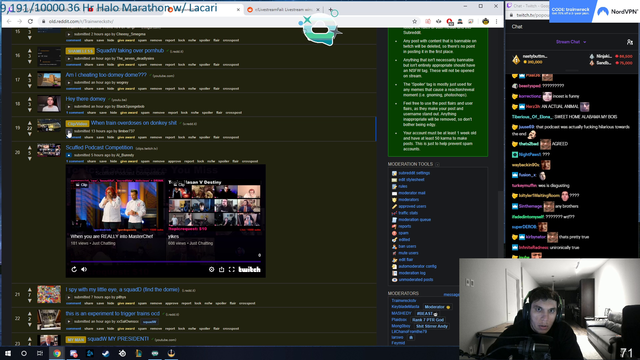Enter fullscreen in Twitch embed player
The height and width of the screenshot is (360, 640).
232,269
